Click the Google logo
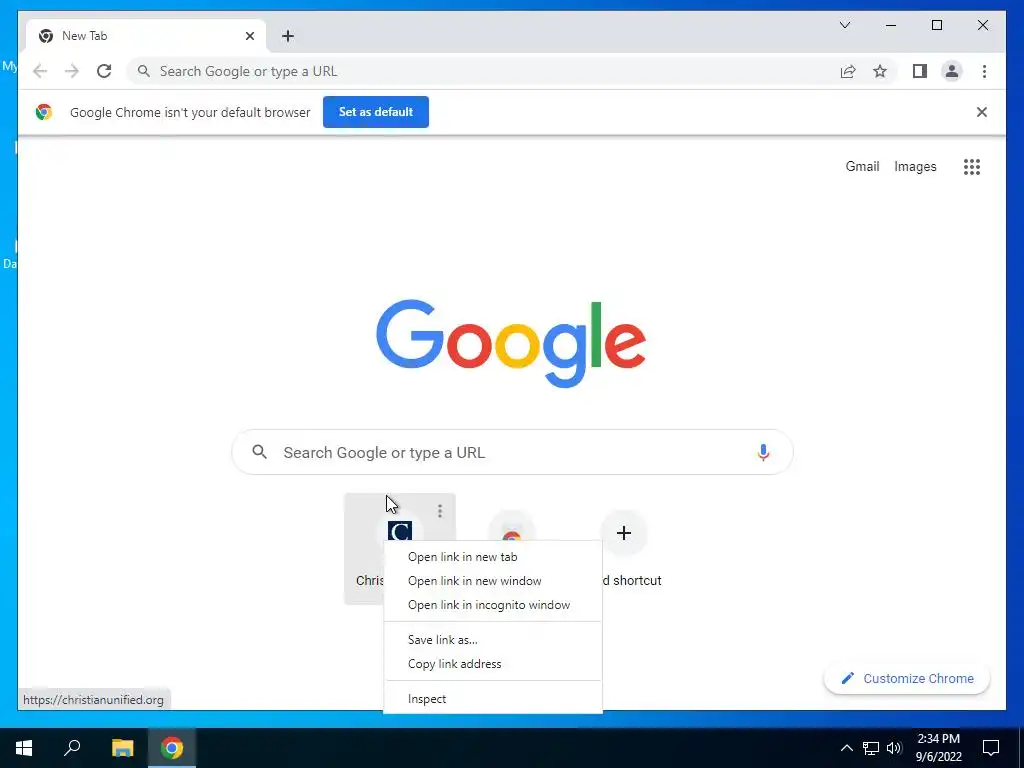The width and height of the screenshot is (1024, 768). (x=511, y=344)
